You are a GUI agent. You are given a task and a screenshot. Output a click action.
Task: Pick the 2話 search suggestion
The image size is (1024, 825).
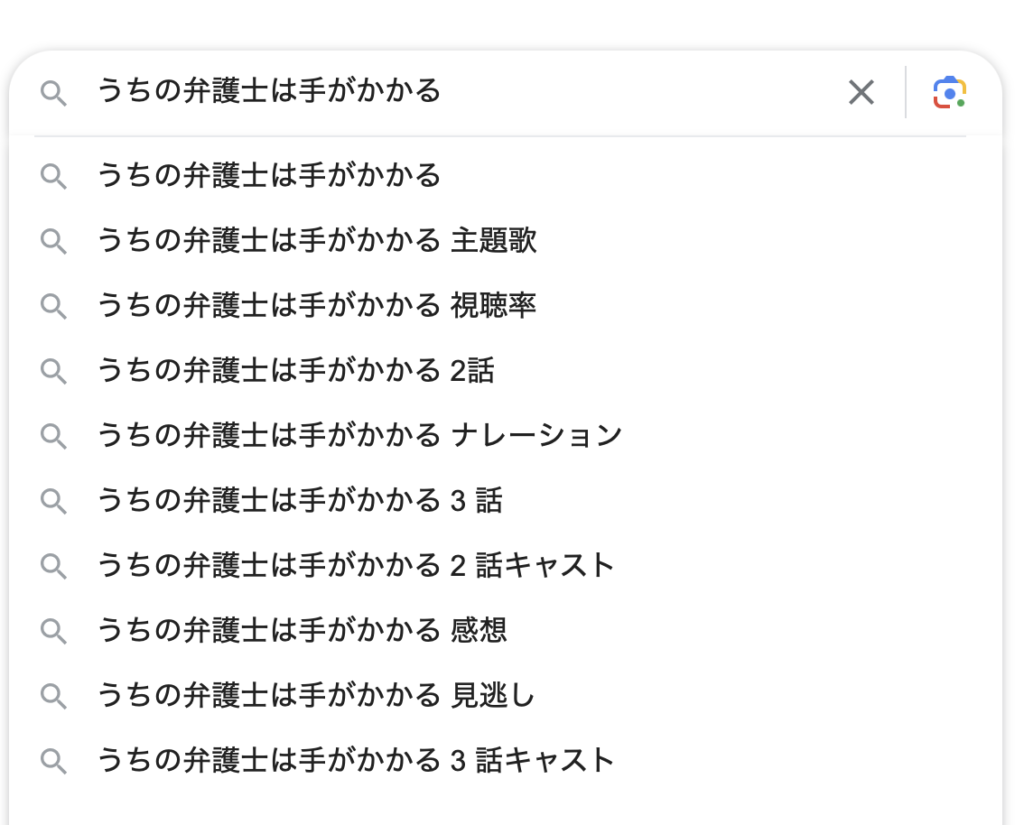(295, 371)
